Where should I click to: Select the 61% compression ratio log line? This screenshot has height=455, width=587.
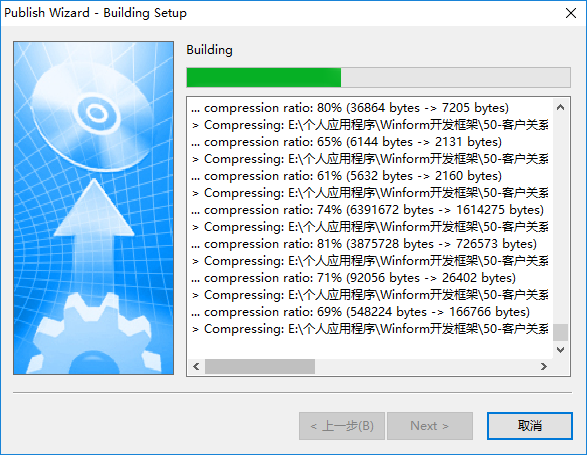(346, 176)
